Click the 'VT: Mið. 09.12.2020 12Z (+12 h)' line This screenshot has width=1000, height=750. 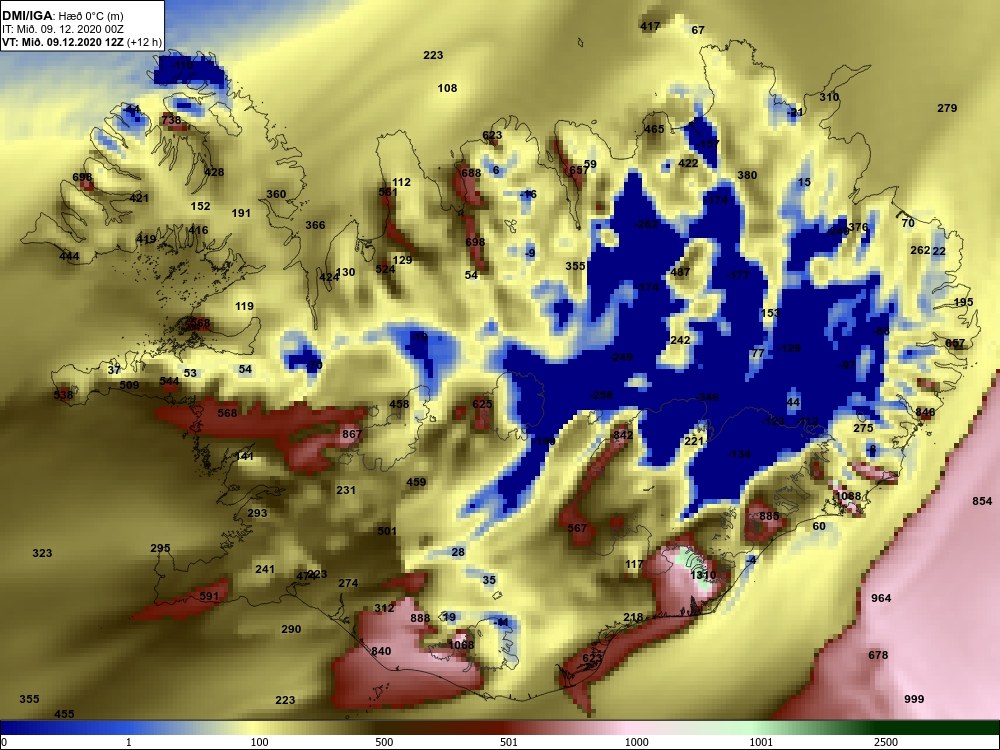coord(82,43)
